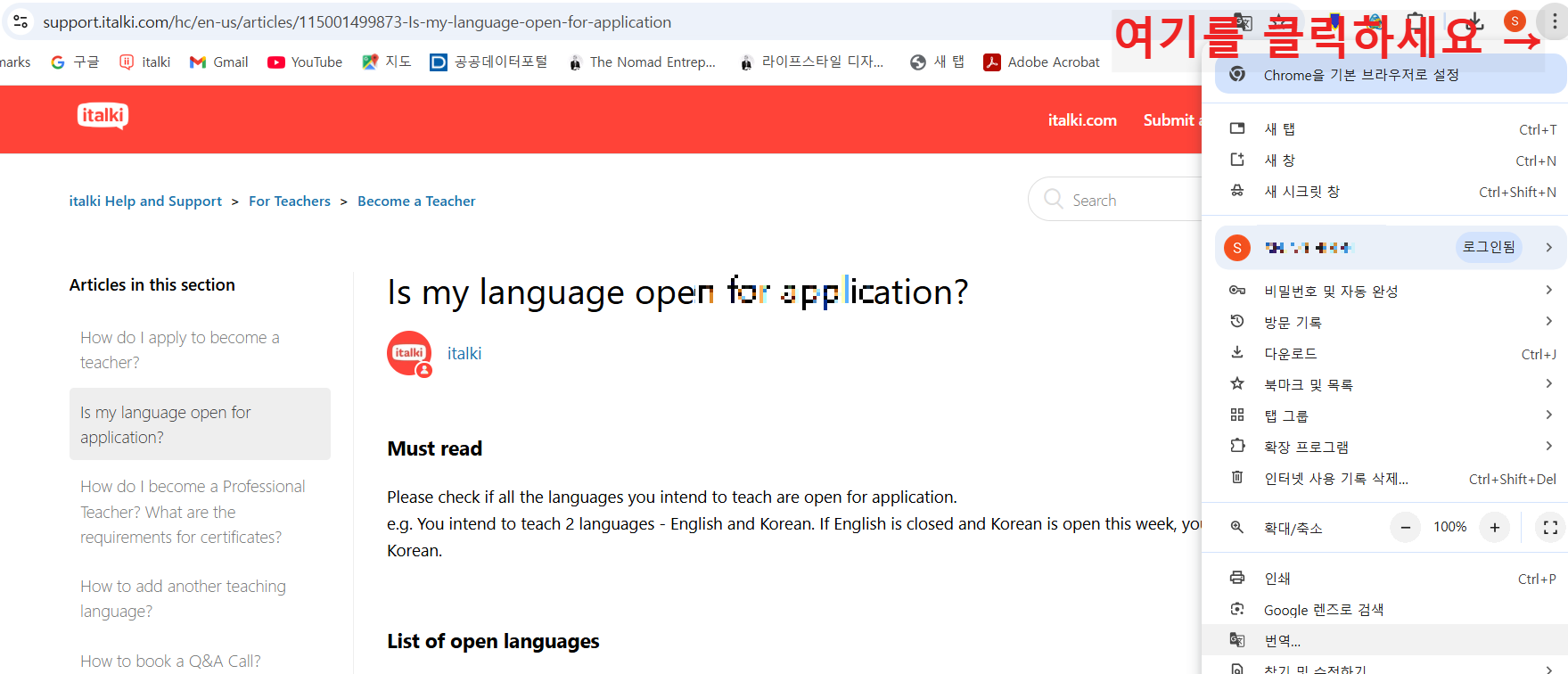Viewport: 1568px width, 674px height.
Task: Select 번역 menu item
Action: (x=1384, y=640)
